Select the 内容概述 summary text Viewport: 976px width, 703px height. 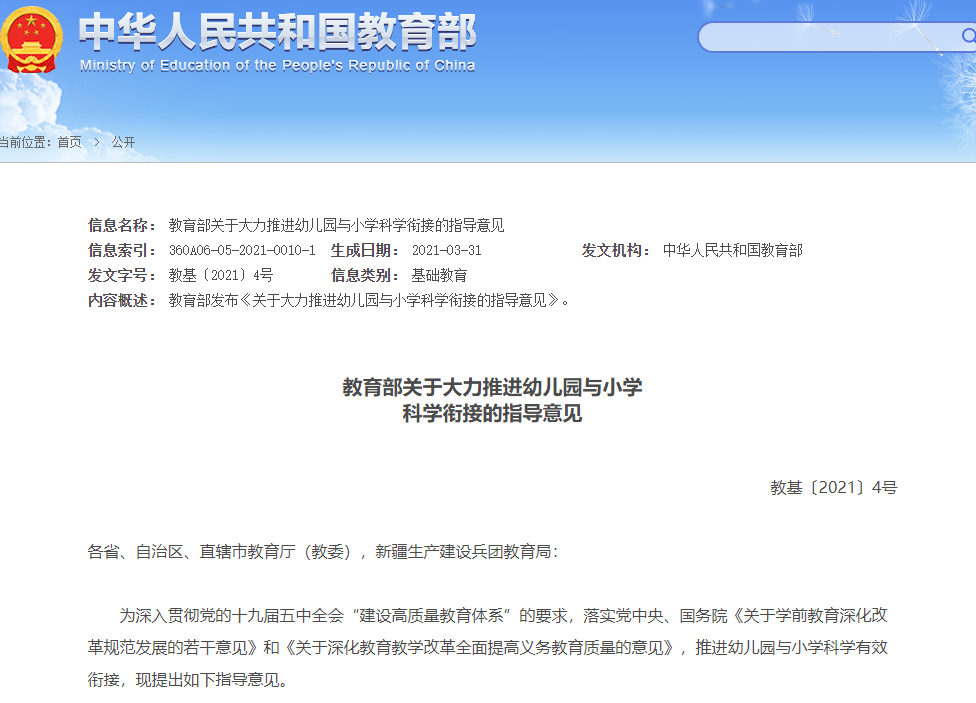coord(369,301)
